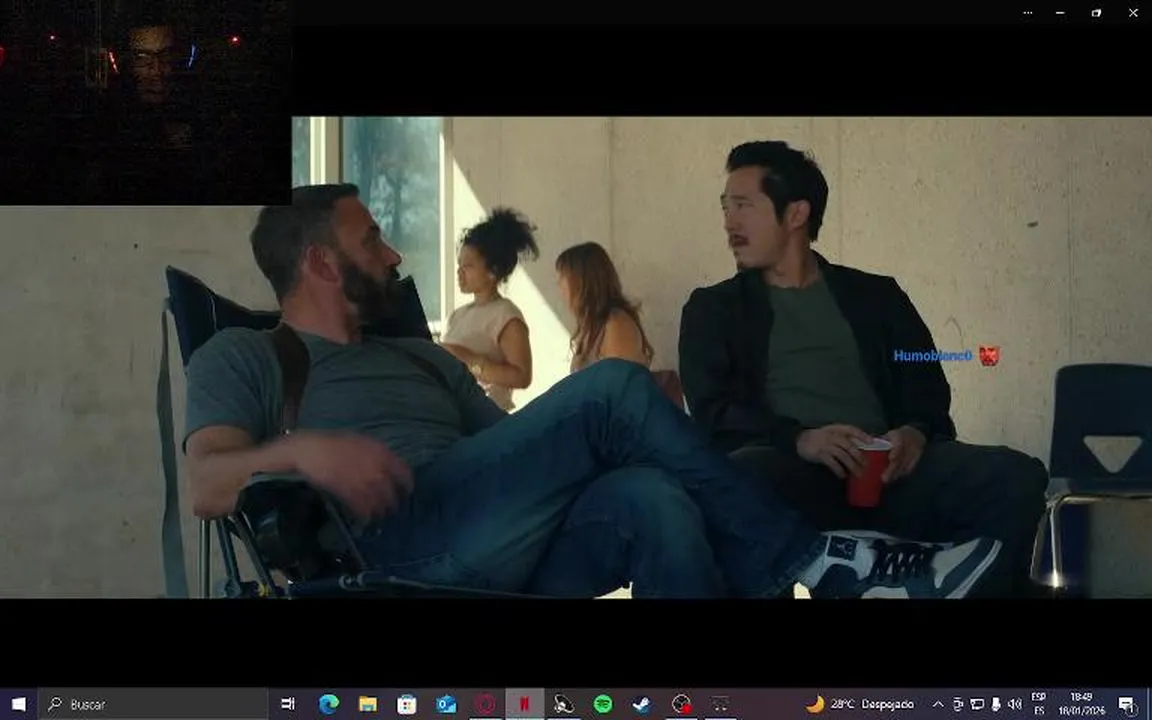Open Steam from the taskbar

click(642, 704)
